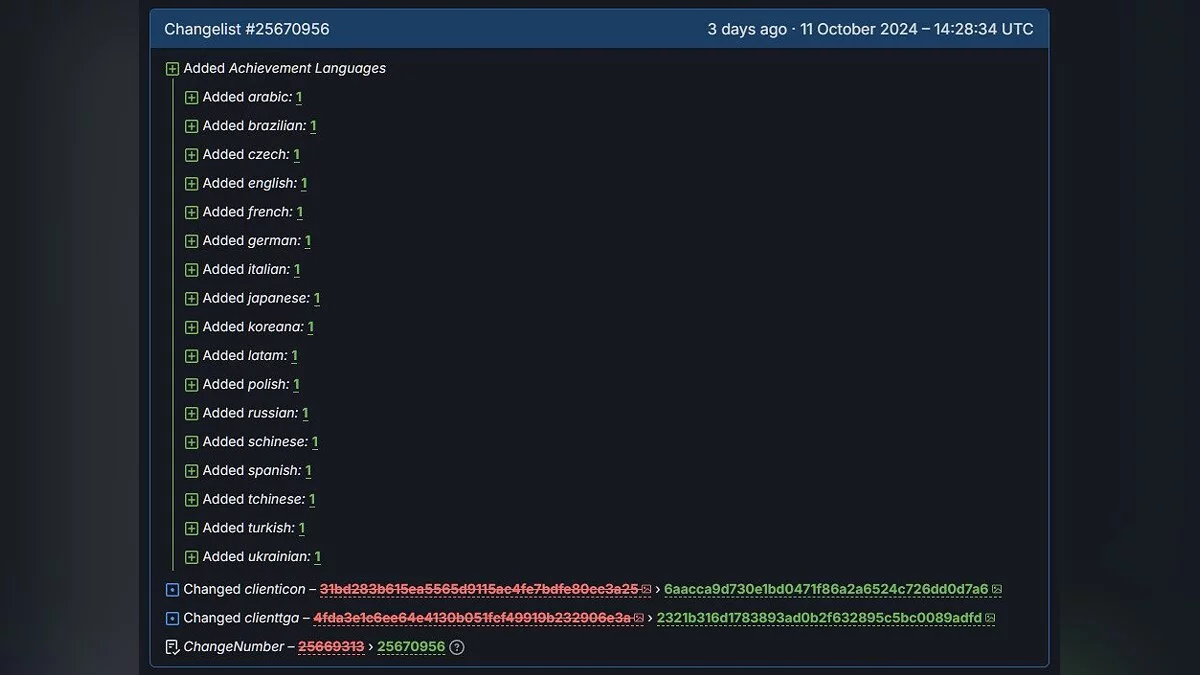The width and height of the screenshot is (1200, 675).
Task: Click the Changed clienttga square icon
Action: (x=172, y=619)
